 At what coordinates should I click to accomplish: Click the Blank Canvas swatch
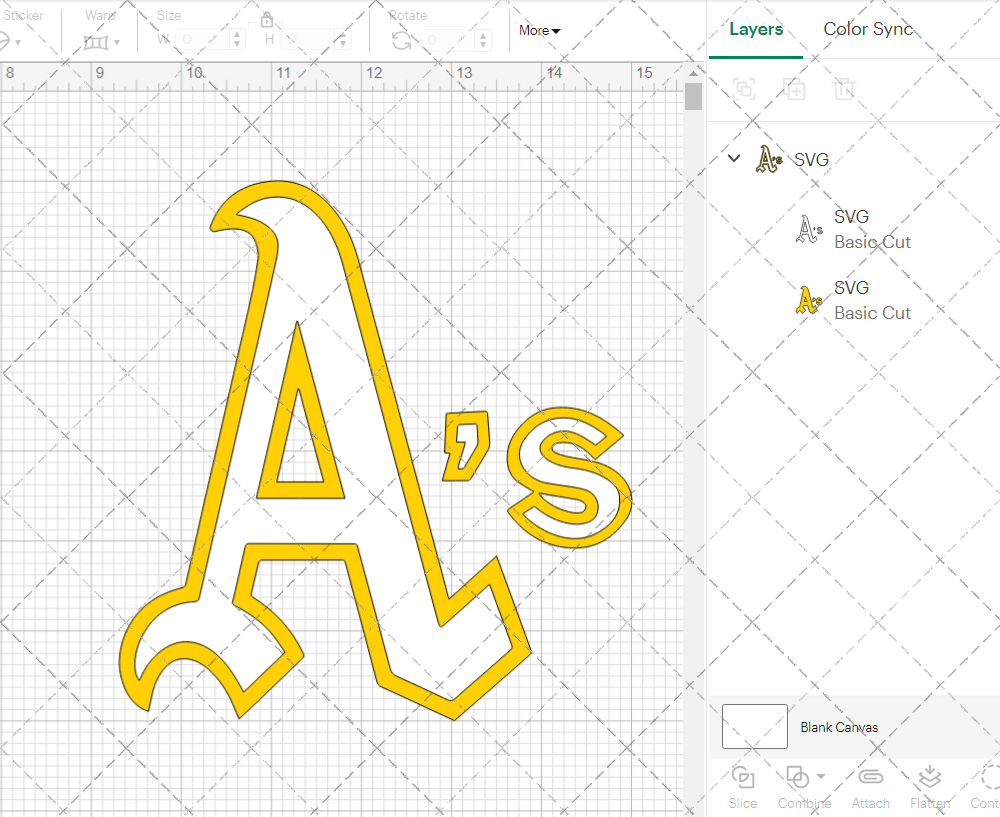(754, 726)
